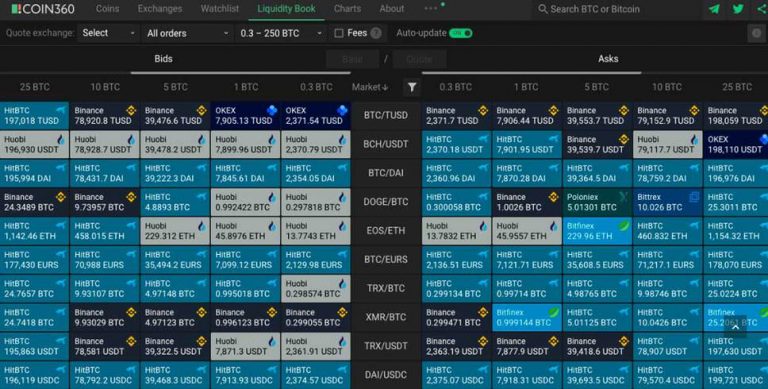Switch to the Exchanges tab
768x389 pixels.
coord(160,9)
